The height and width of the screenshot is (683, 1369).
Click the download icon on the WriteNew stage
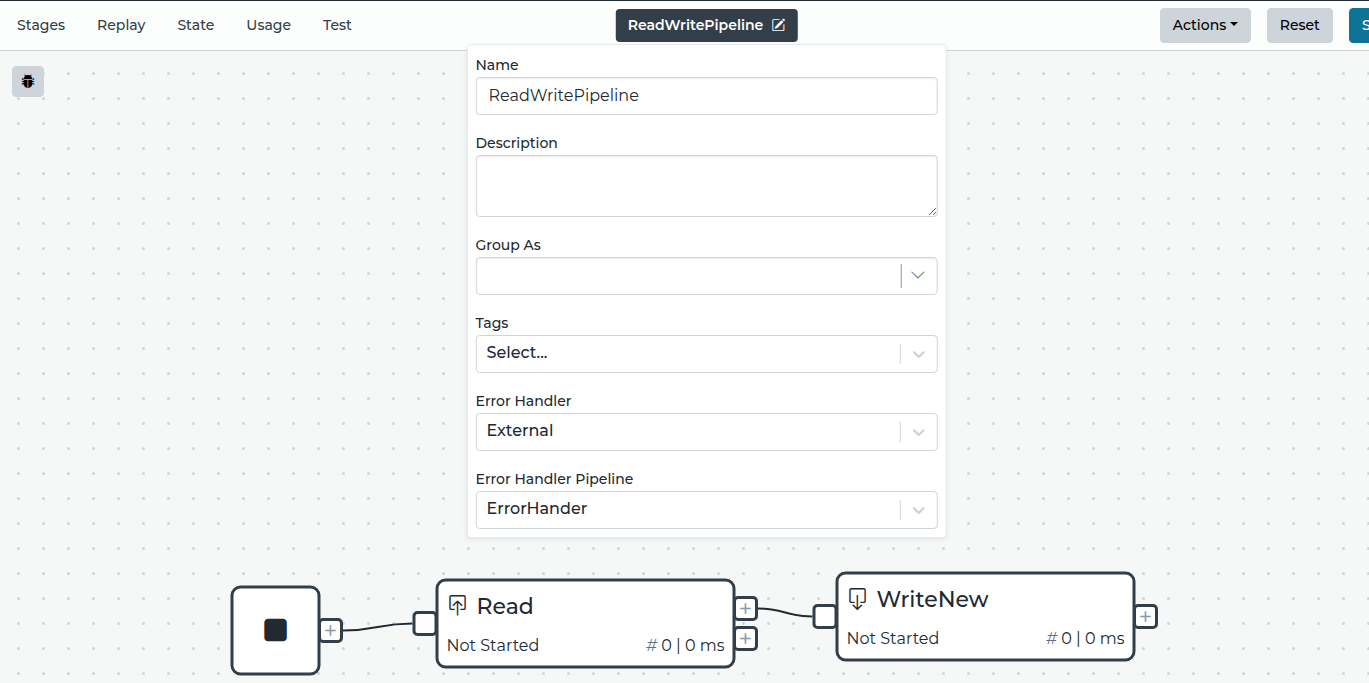pos(856,598)
